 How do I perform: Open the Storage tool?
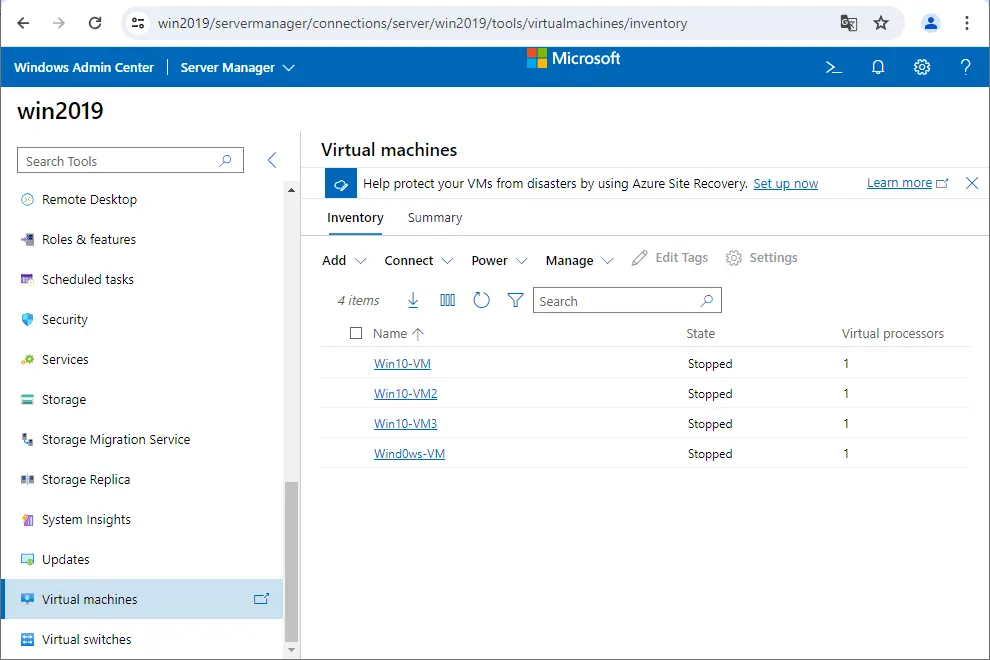click(x=143, y=399)
